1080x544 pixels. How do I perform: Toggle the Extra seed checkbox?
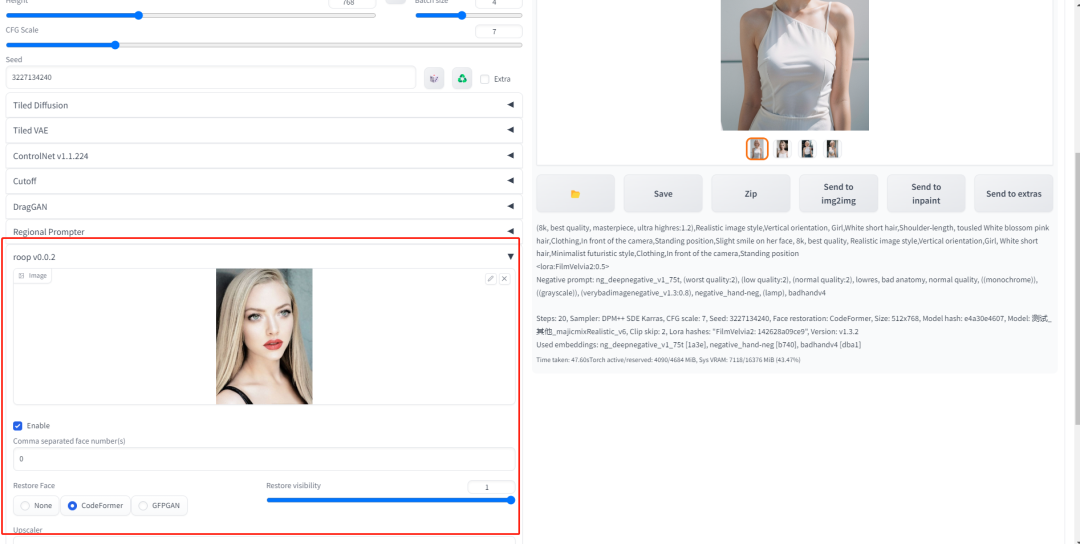point(485,79)
